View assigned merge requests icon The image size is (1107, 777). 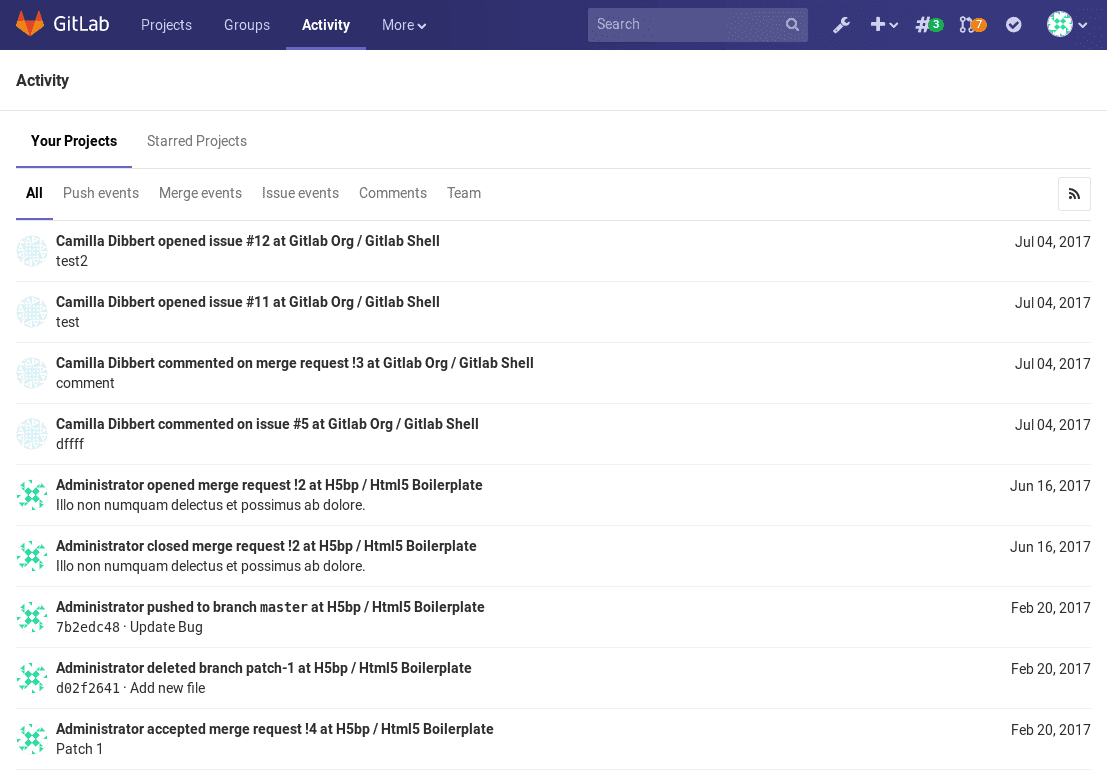(x=972, y=25)
